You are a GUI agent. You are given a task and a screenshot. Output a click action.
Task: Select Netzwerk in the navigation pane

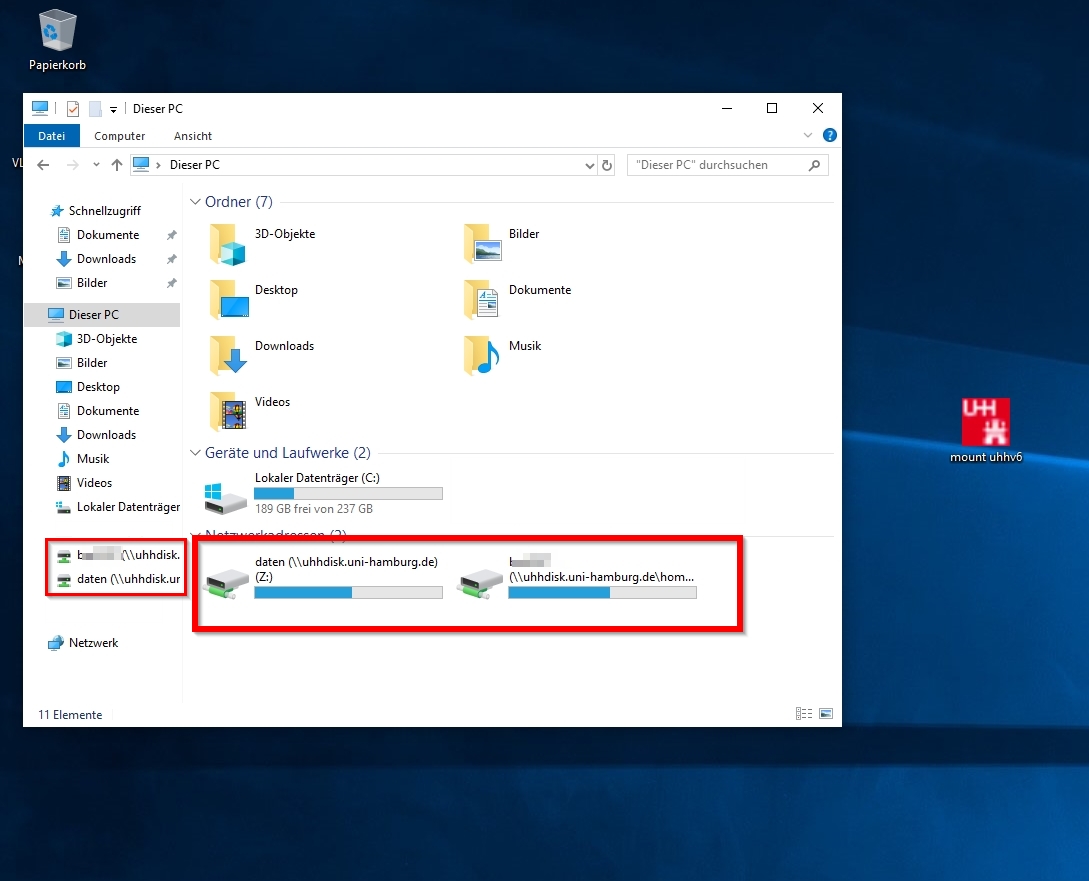click(x=93, y=643)
